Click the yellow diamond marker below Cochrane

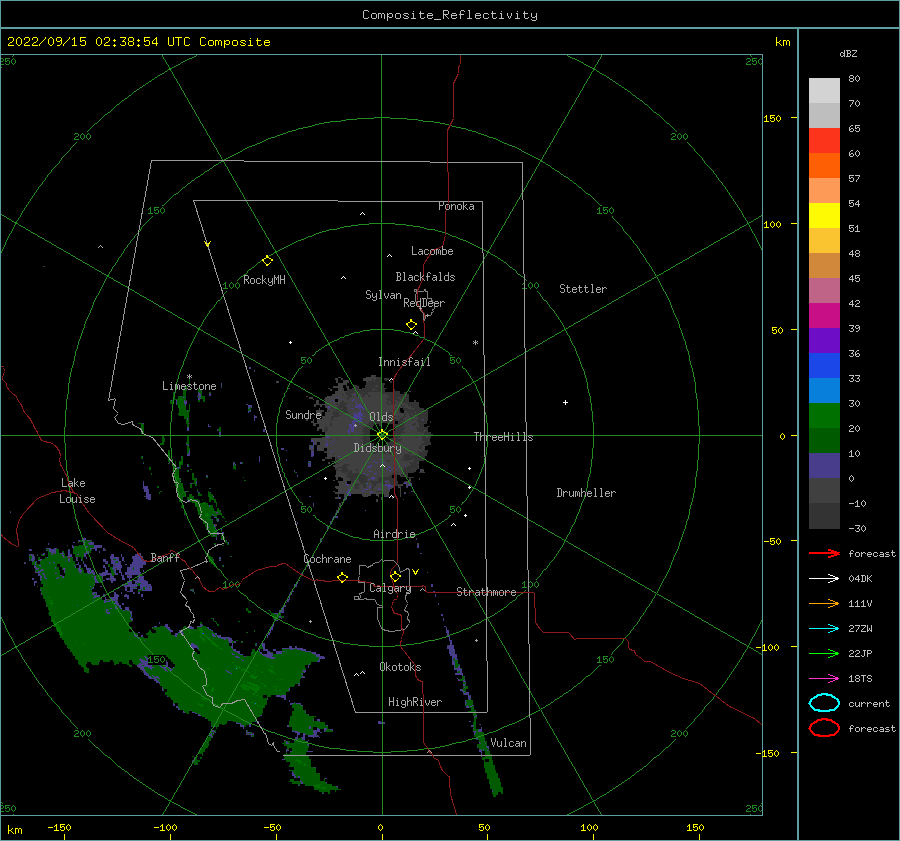(x=342, y=577)
